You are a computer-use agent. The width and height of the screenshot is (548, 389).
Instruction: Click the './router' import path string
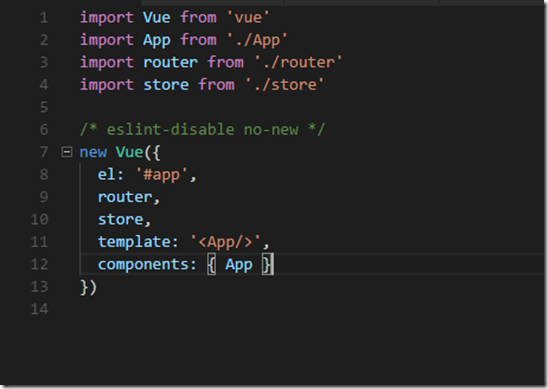pos(298,63)
